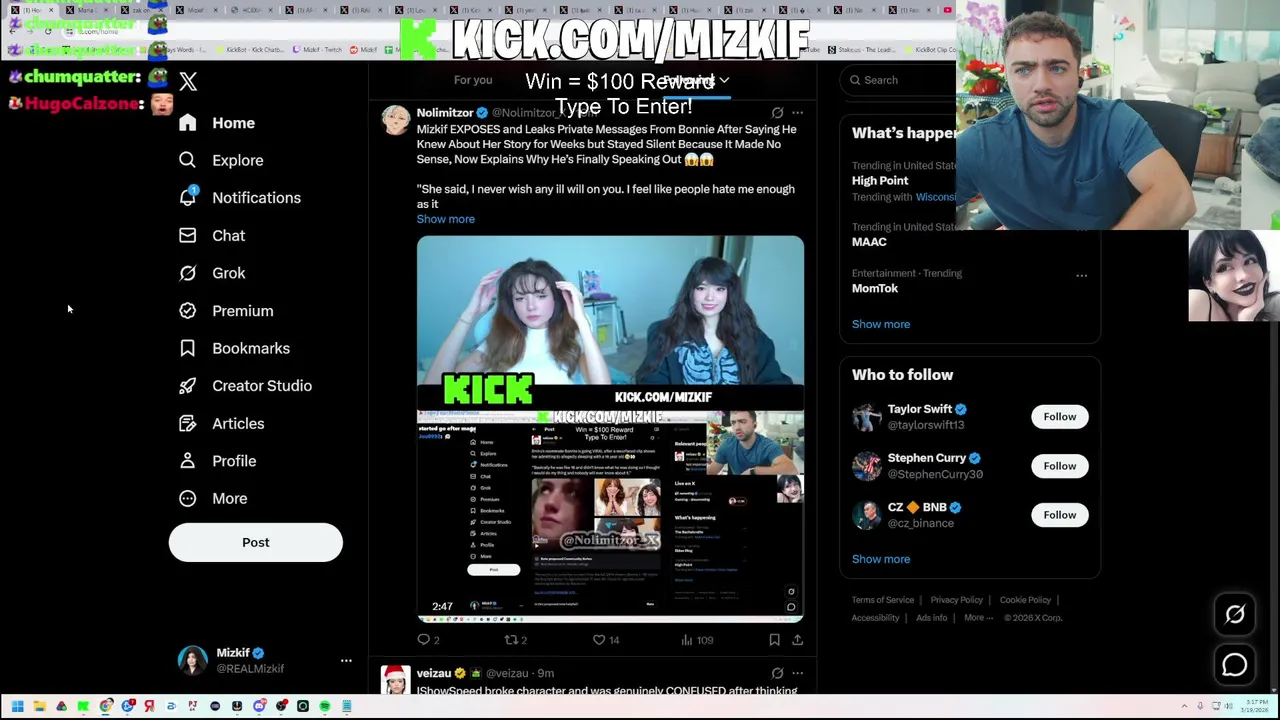Open the Wisconsin trending link
The width and height of the screenshot is (1280, 720).
click(x=936, y=197)
